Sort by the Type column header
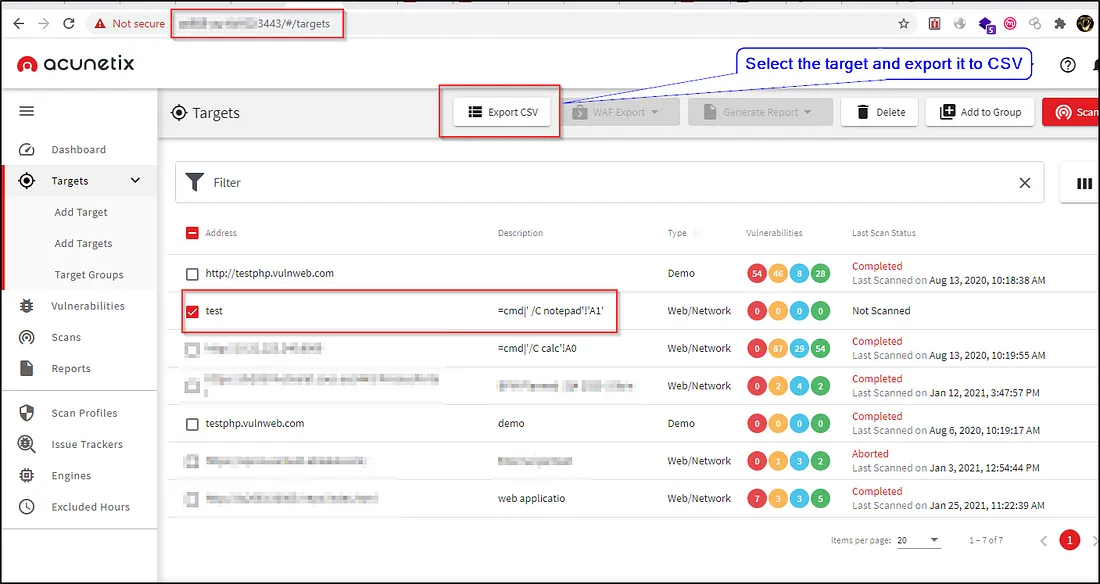Viewport: 1100px width, 584px height. 677,233
